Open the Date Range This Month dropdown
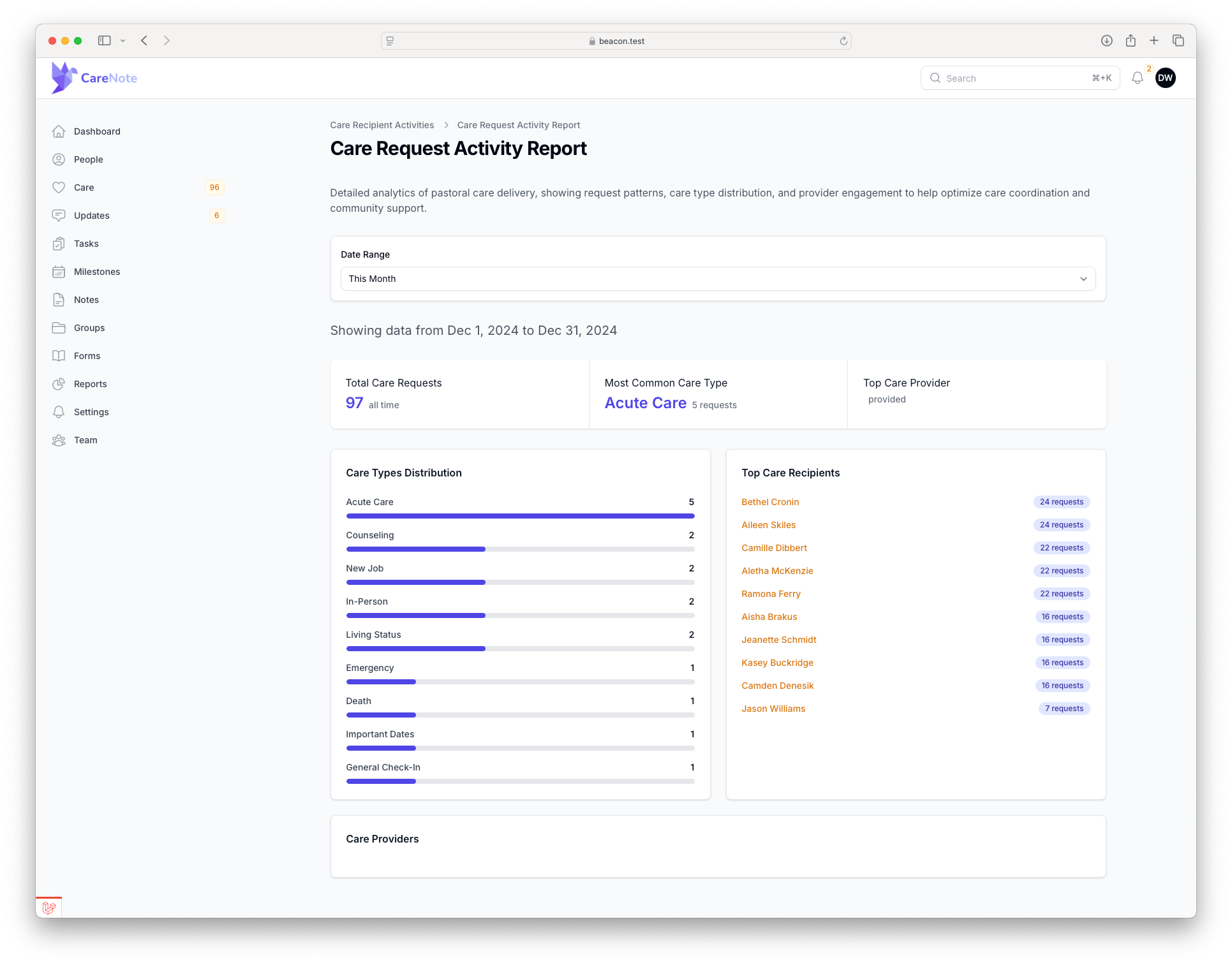The height and width of the screenshot is (965, 1232). (x=718, y=279)
